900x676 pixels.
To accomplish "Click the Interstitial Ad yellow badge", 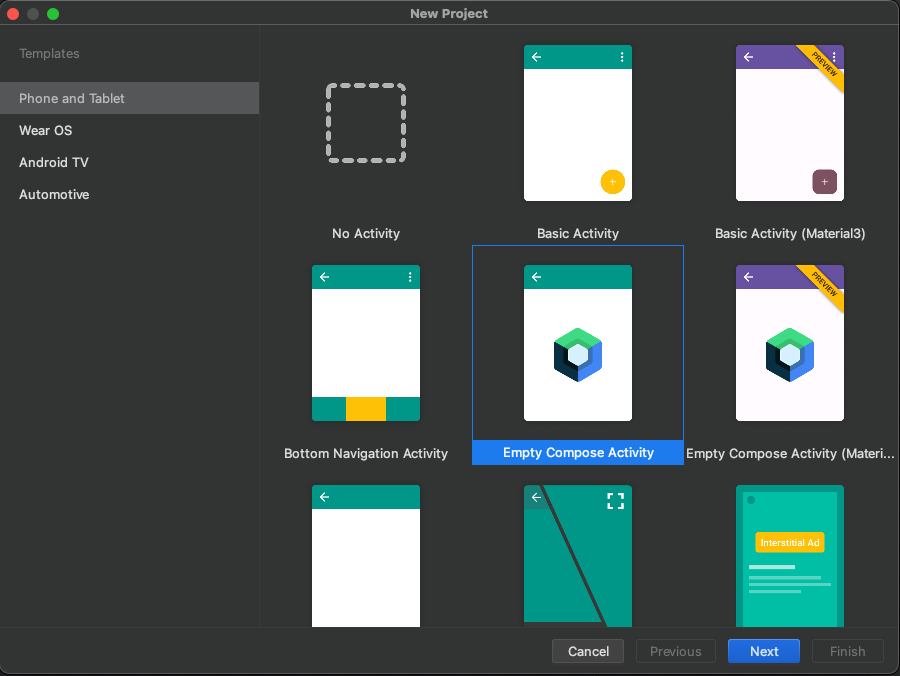I will 790,542.
